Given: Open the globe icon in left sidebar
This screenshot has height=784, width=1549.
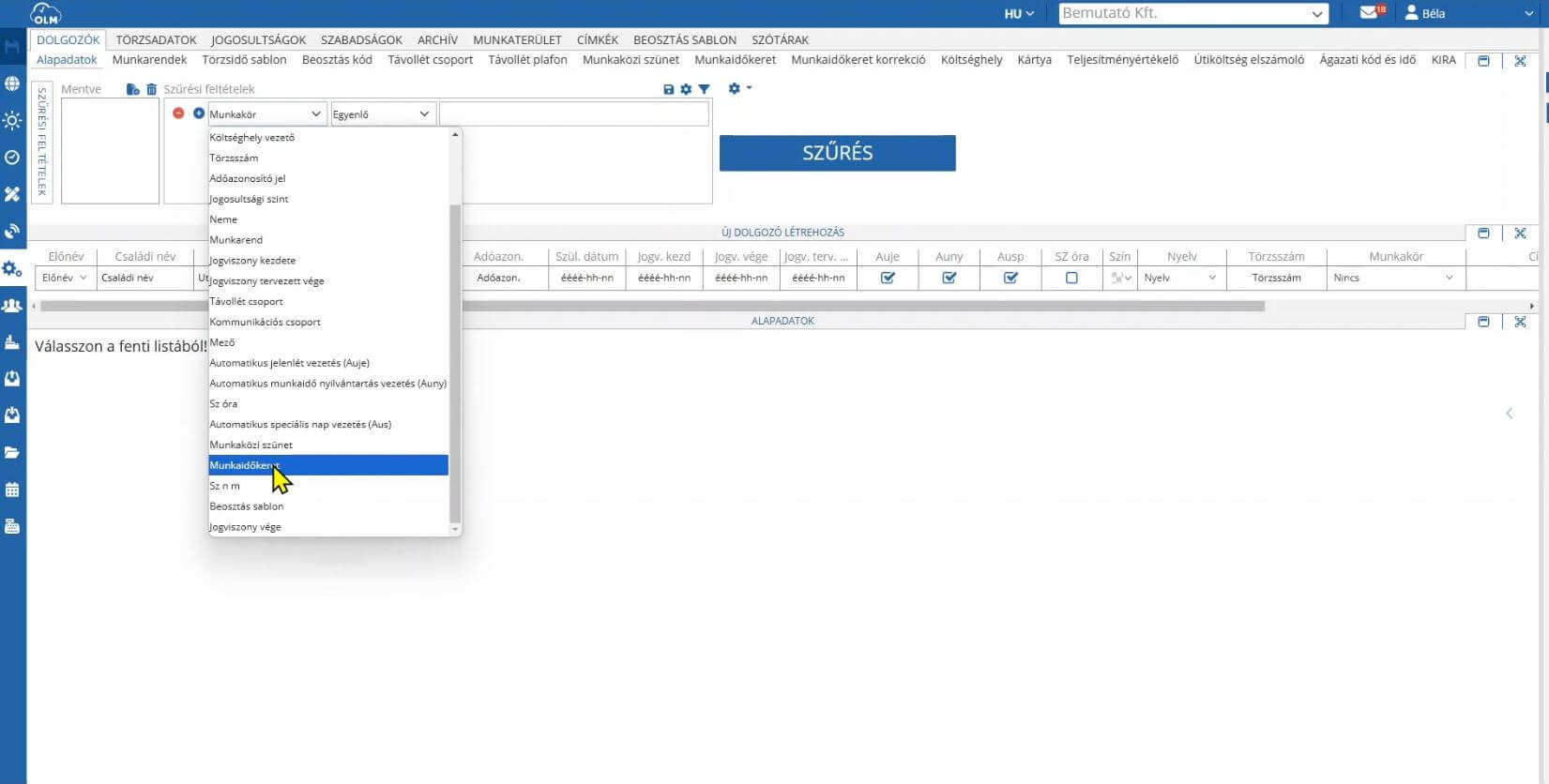Looking at the screenshot, I should pos(12,83).
